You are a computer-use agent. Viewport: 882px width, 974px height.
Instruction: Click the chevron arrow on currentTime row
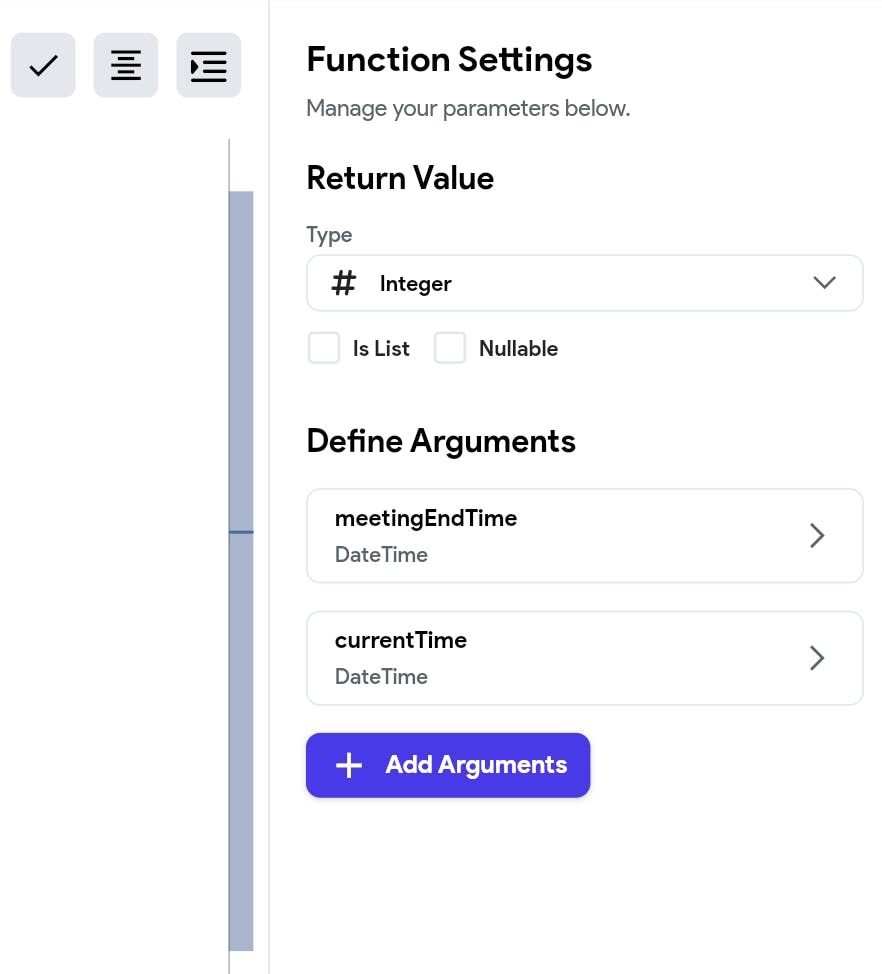click(817, 658)
